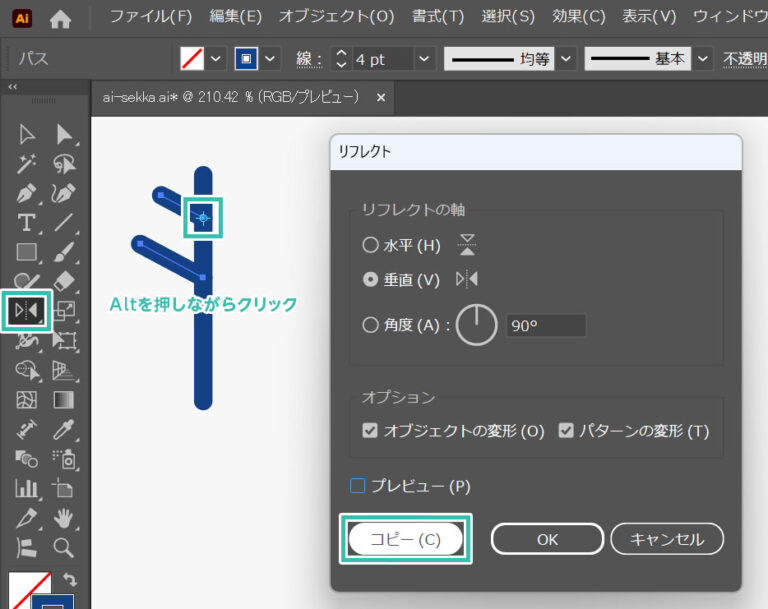This screenshot has height=609, width=768.
Task: Select the Paintbrush tool
Action: pos(64,252)
